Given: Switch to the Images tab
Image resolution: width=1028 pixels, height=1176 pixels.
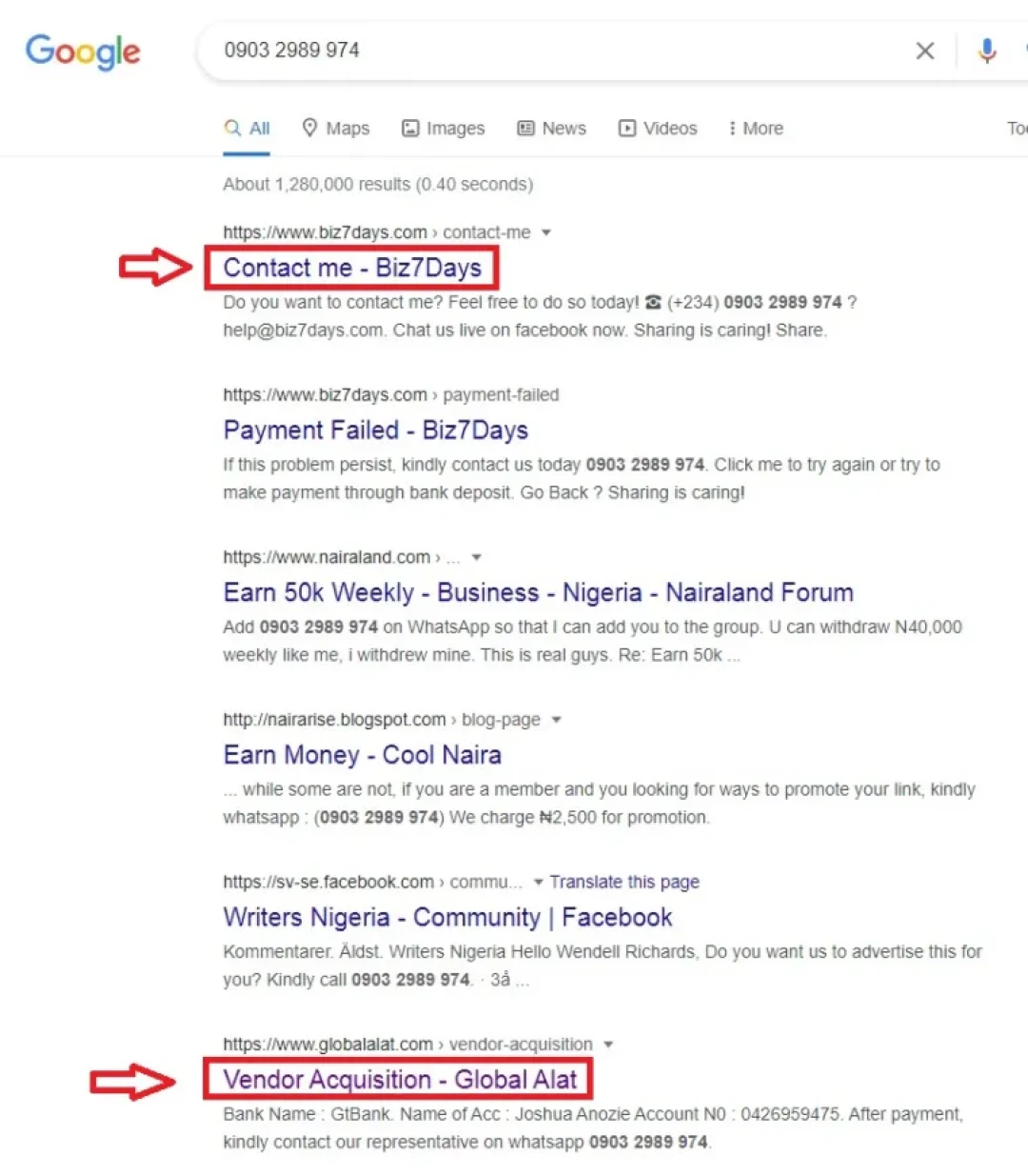Looking at the screenshot, I should pos(444,129).
